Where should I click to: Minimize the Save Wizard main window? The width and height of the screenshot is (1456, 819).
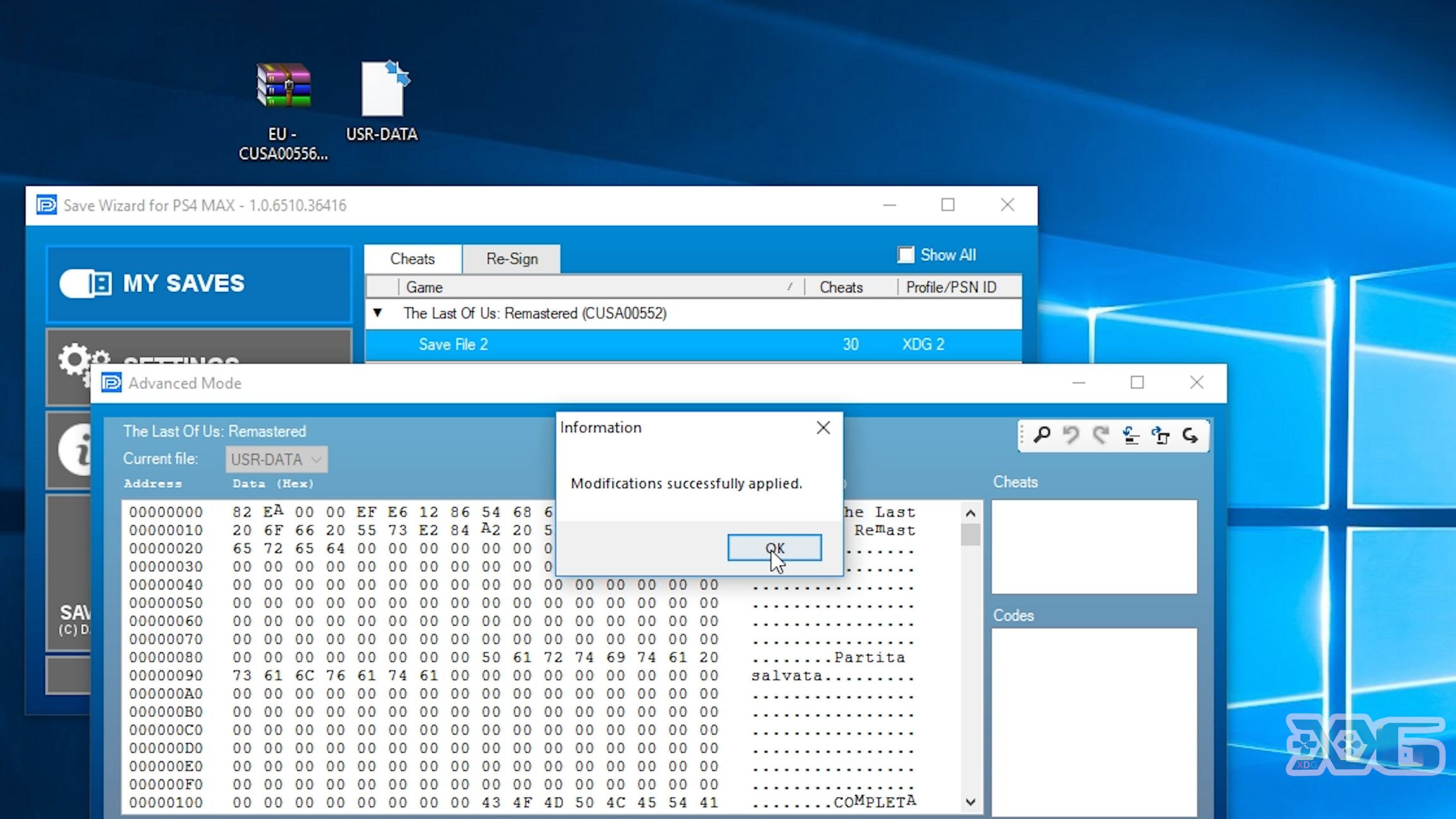pos(889,205)
